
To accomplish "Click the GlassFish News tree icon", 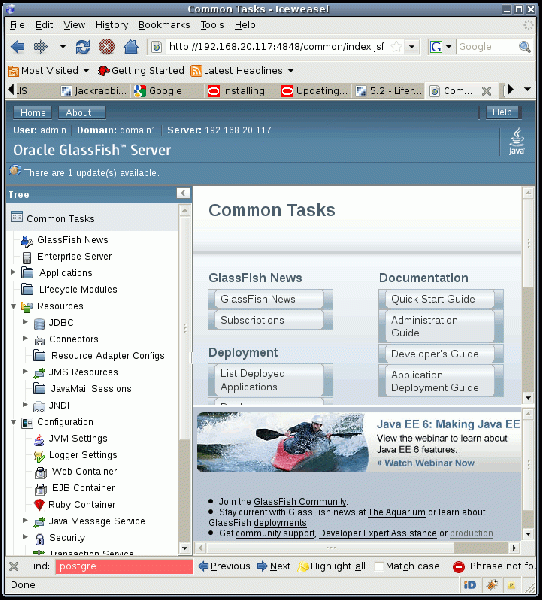I will coord(26,241).
